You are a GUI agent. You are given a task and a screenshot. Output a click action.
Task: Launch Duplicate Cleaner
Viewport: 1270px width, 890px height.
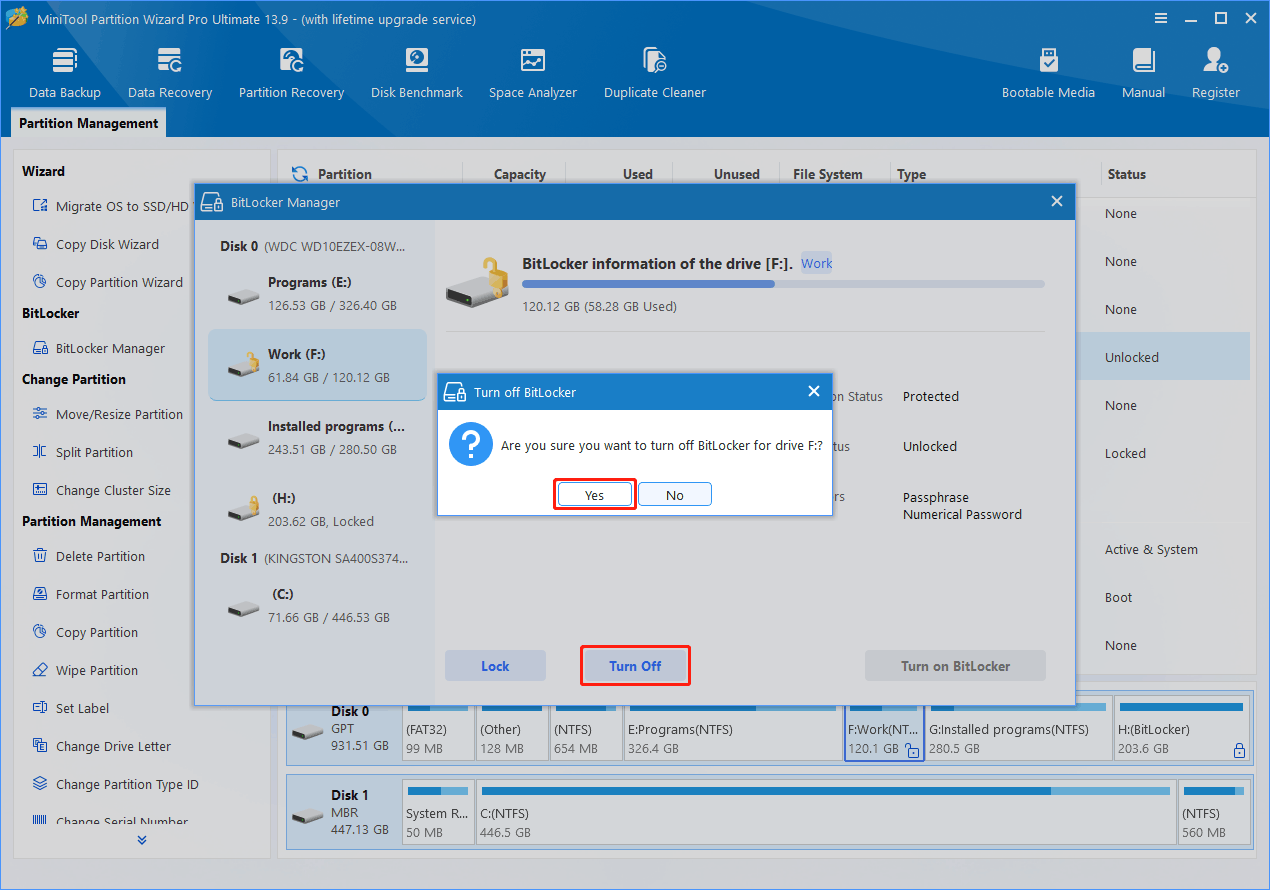[x=655, y=73]
